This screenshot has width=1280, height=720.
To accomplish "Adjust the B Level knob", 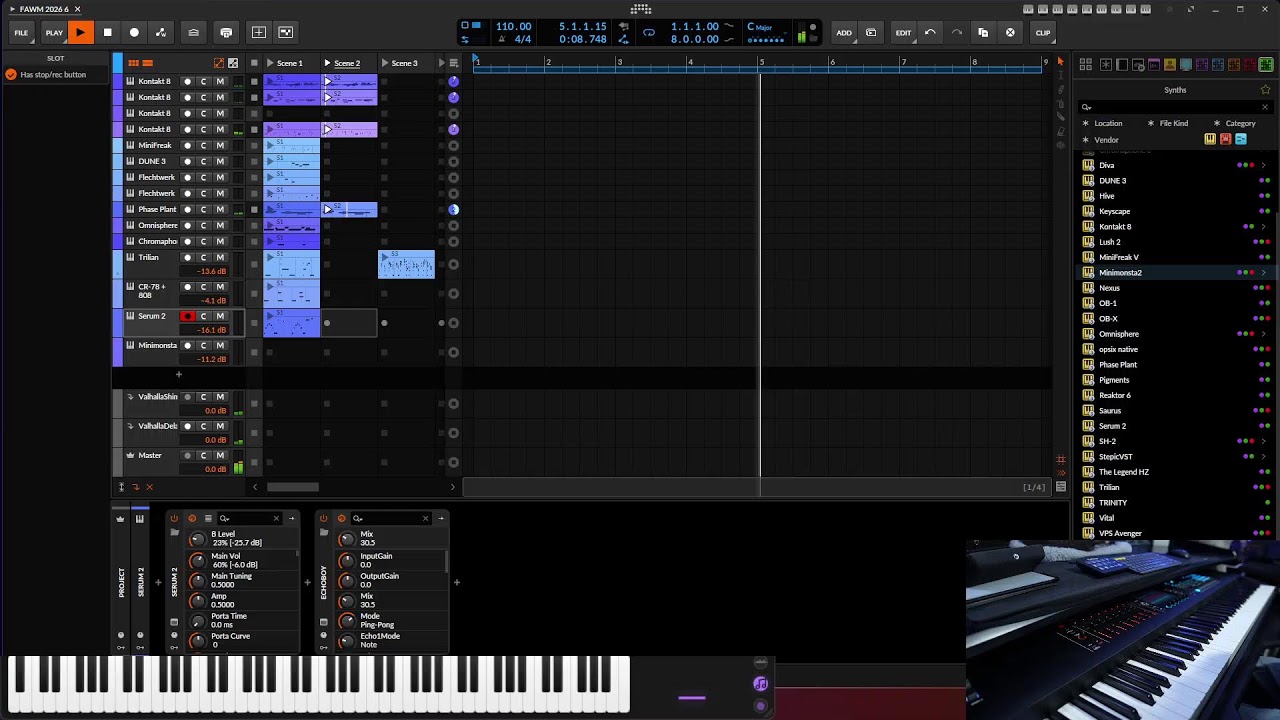I will (x=197, y=539).
